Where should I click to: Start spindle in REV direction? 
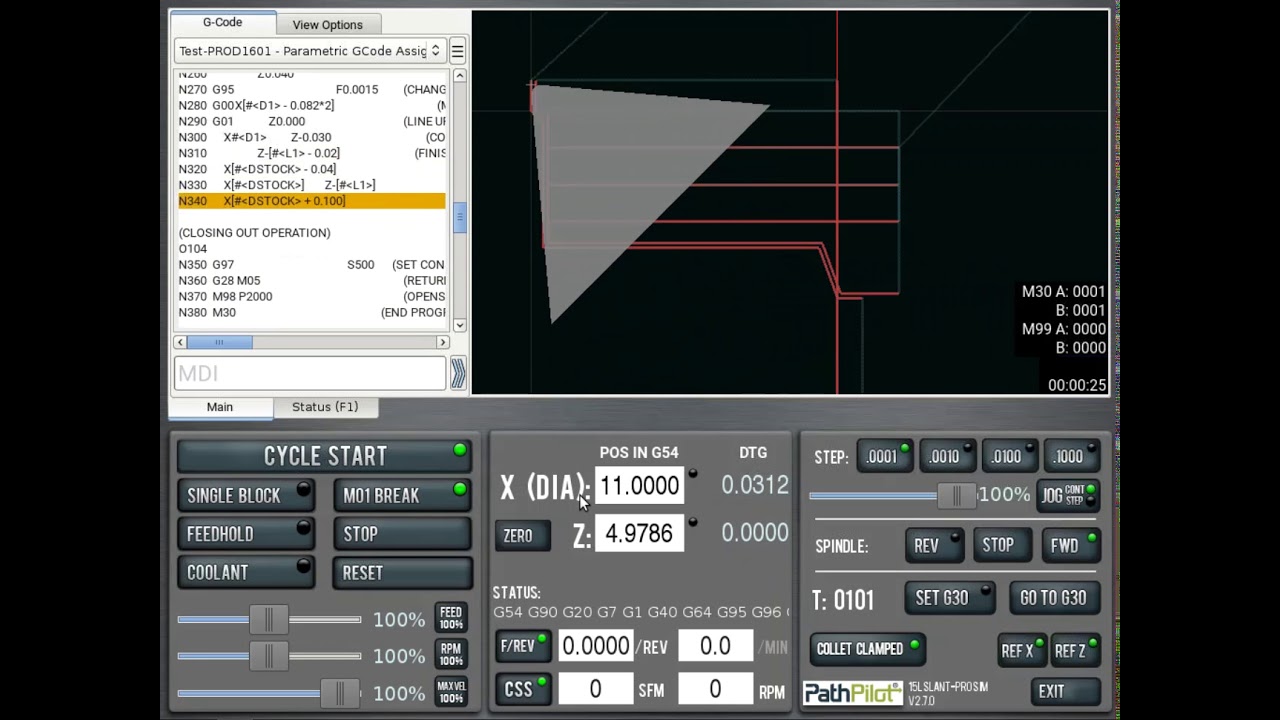936,546
